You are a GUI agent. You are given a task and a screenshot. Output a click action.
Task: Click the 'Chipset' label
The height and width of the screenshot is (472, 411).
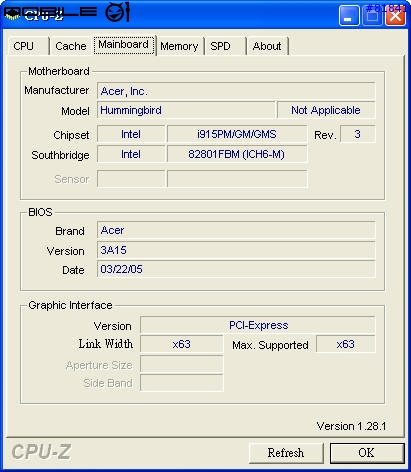coord(71,135)
